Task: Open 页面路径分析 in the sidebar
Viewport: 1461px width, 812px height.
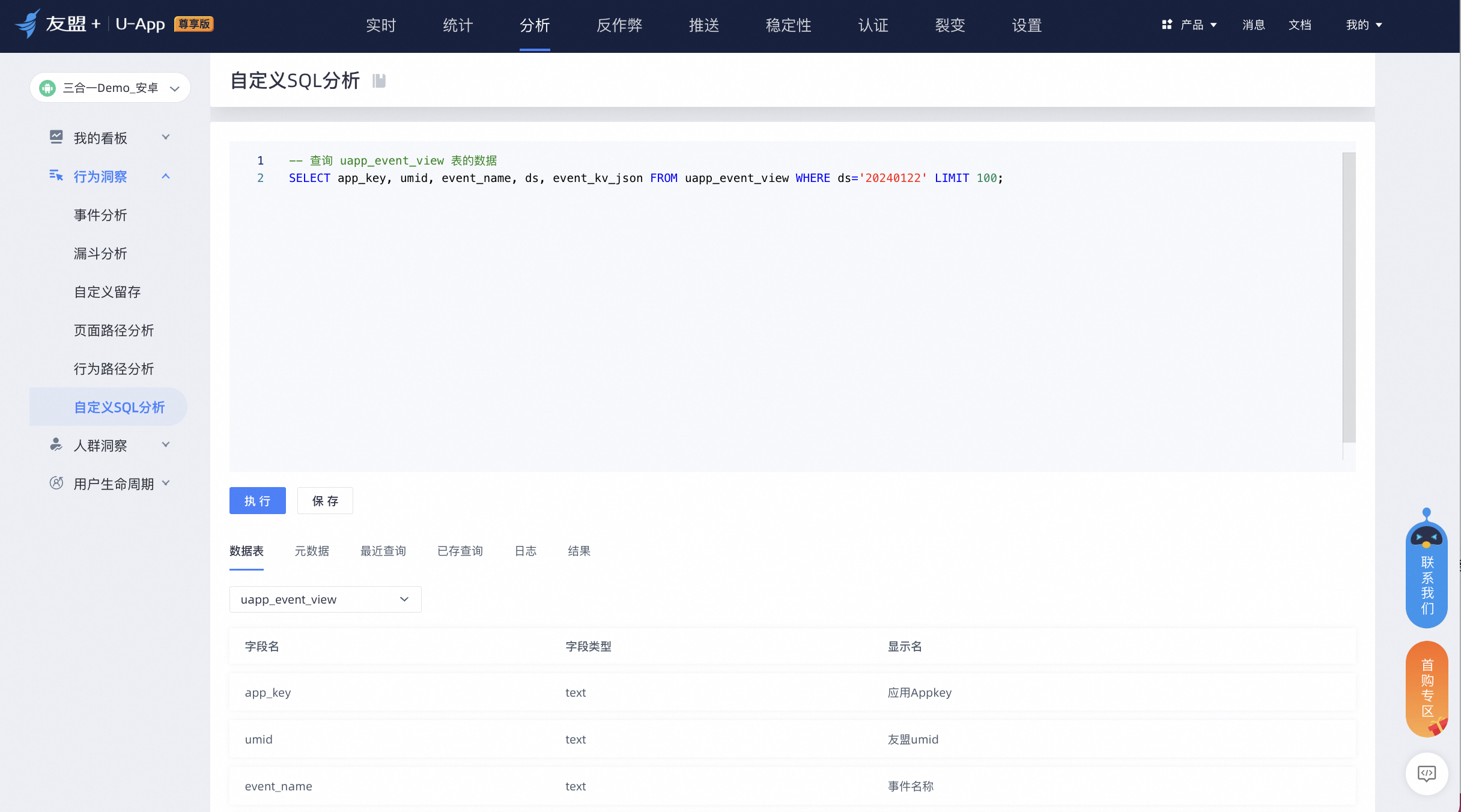Action: [114, 330]
